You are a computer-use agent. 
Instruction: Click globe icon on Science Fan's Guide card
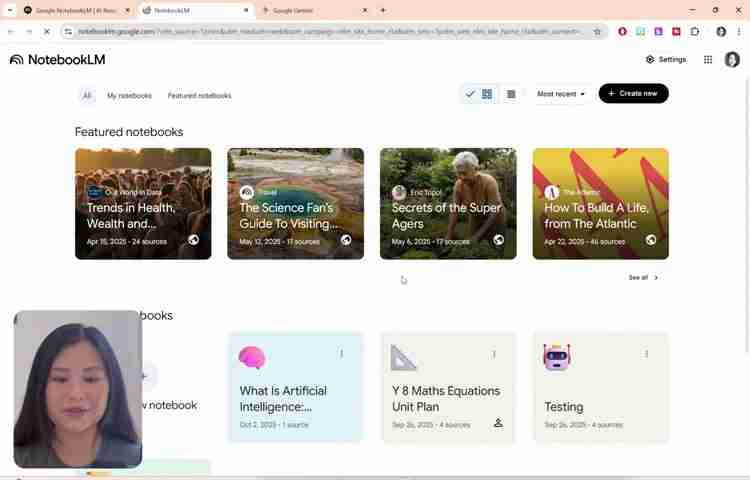coord(346,240)
